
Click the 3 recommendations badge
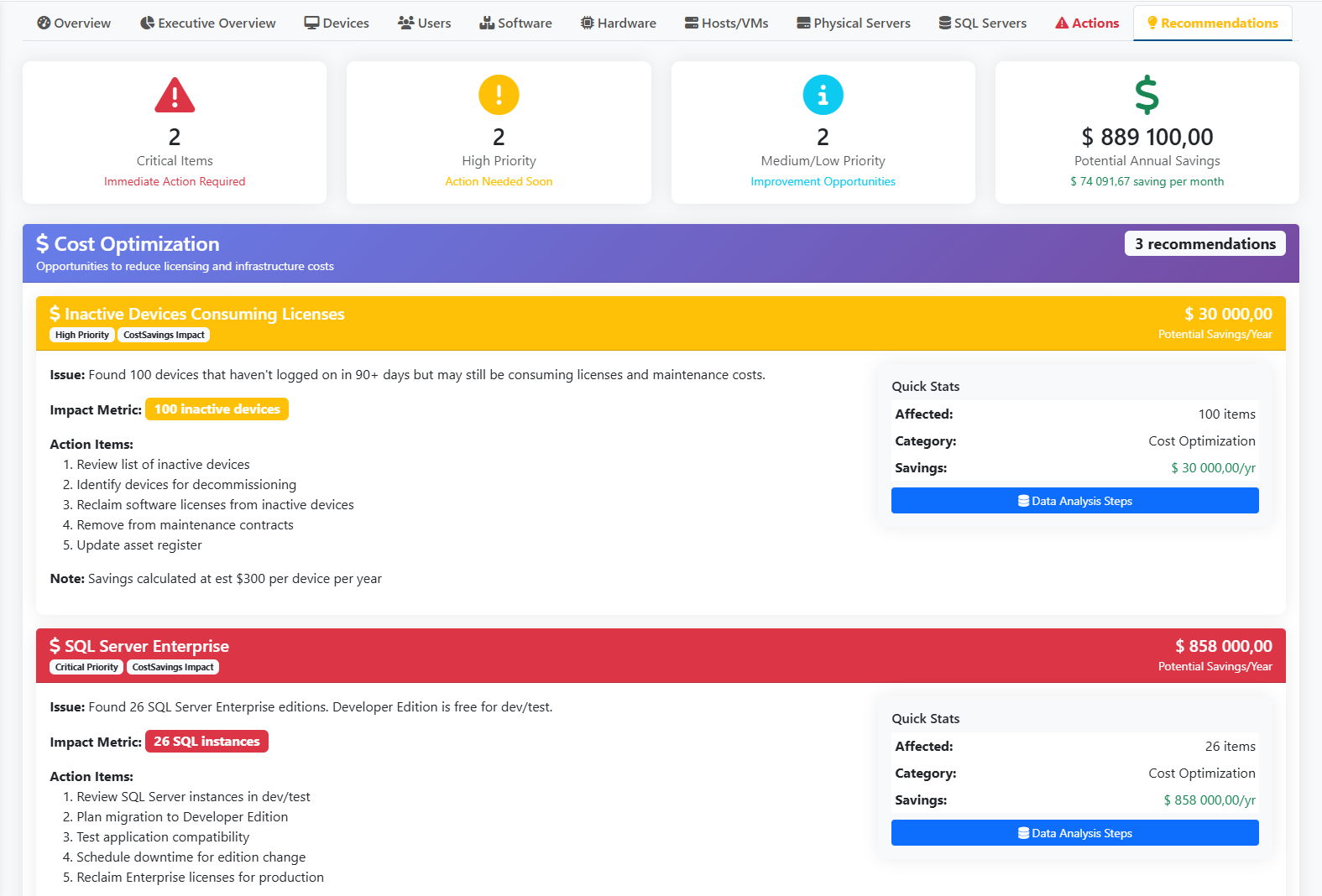pos(1205,243)
